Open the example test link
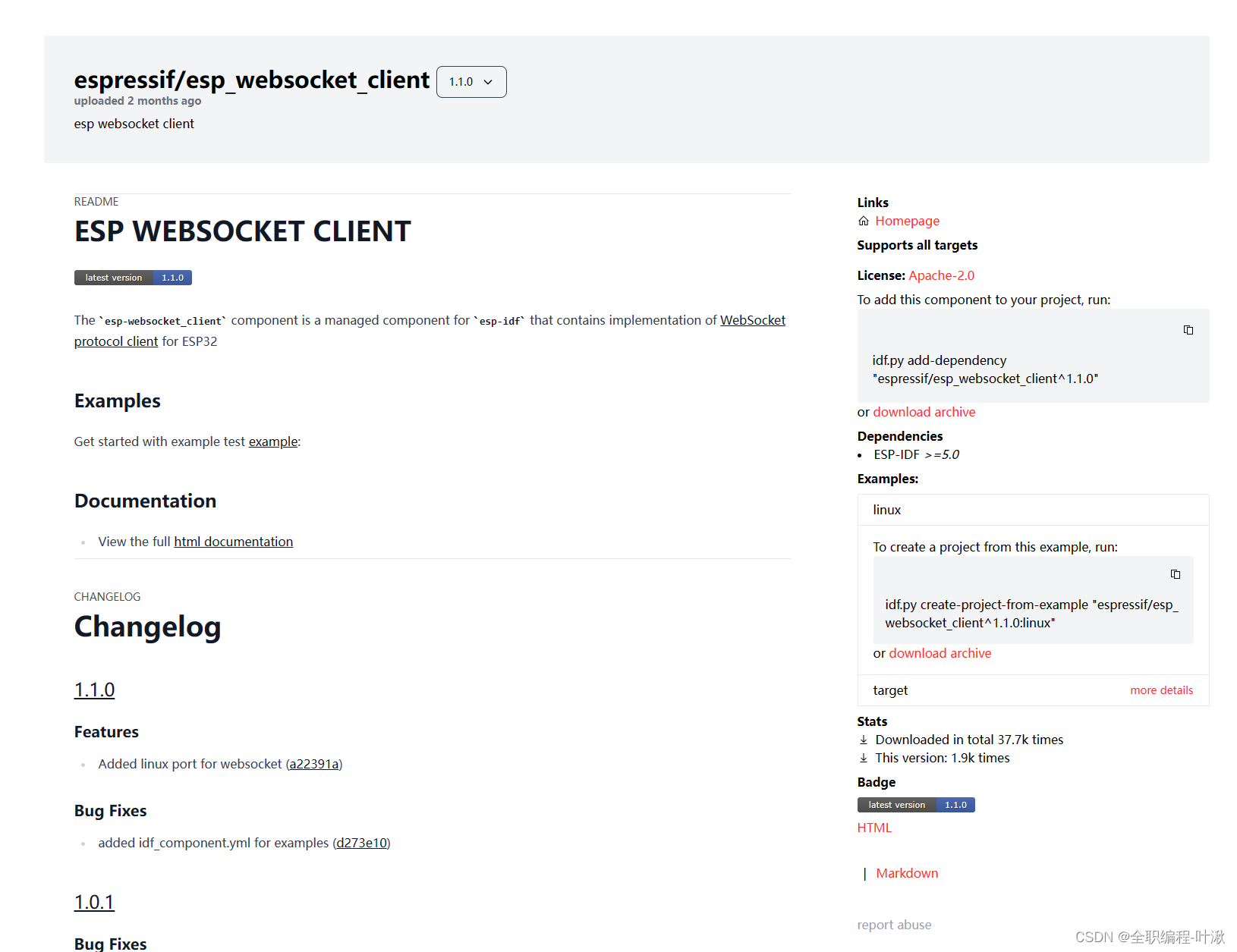This screenshot has width=1237, height=952. pyautogui.click(x=272, y=441)
